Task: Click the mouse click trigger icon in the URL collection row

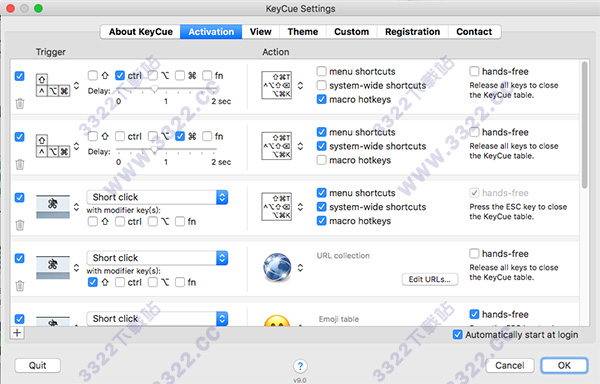Action: click(53, 267)
